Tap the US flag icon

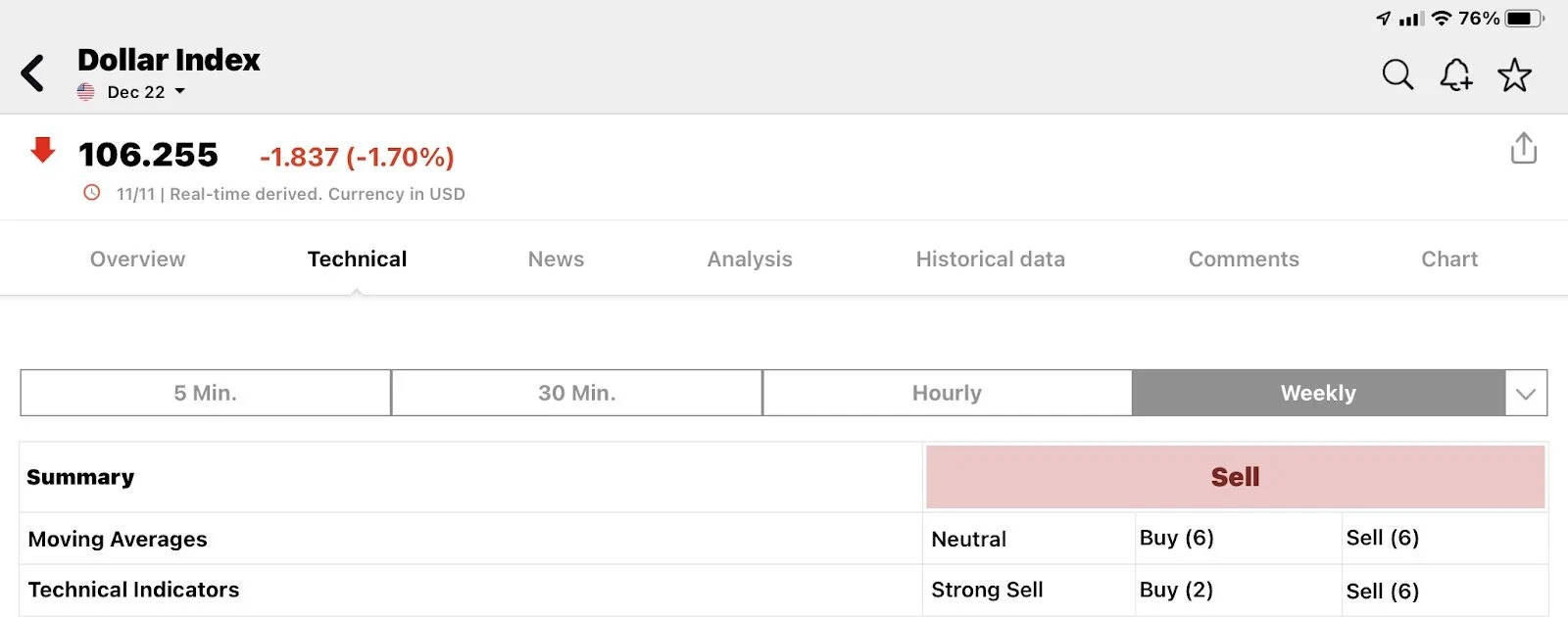click(86, 92)
